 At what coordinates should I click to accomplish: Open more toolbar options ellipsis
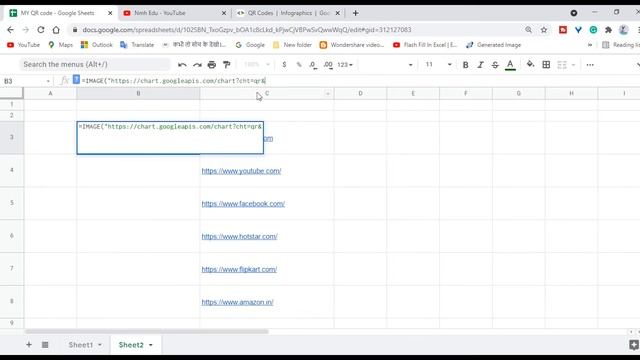tap(590, 64)
